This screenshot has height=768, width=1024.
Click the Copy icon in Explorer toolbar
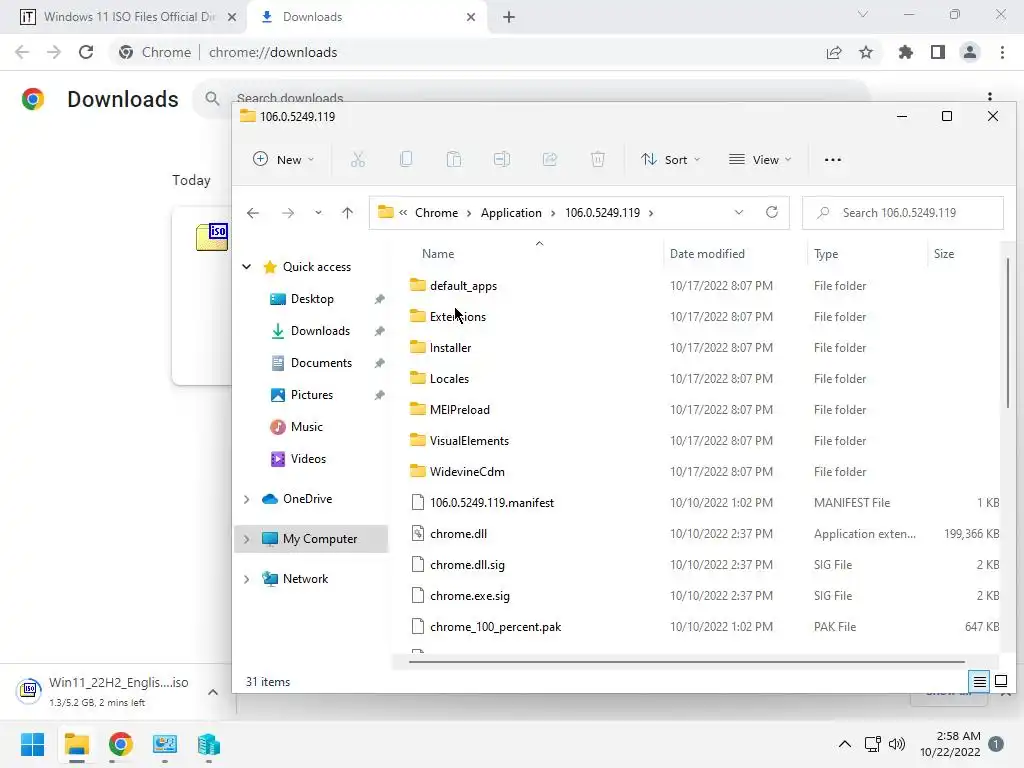[x=406, y=159]
